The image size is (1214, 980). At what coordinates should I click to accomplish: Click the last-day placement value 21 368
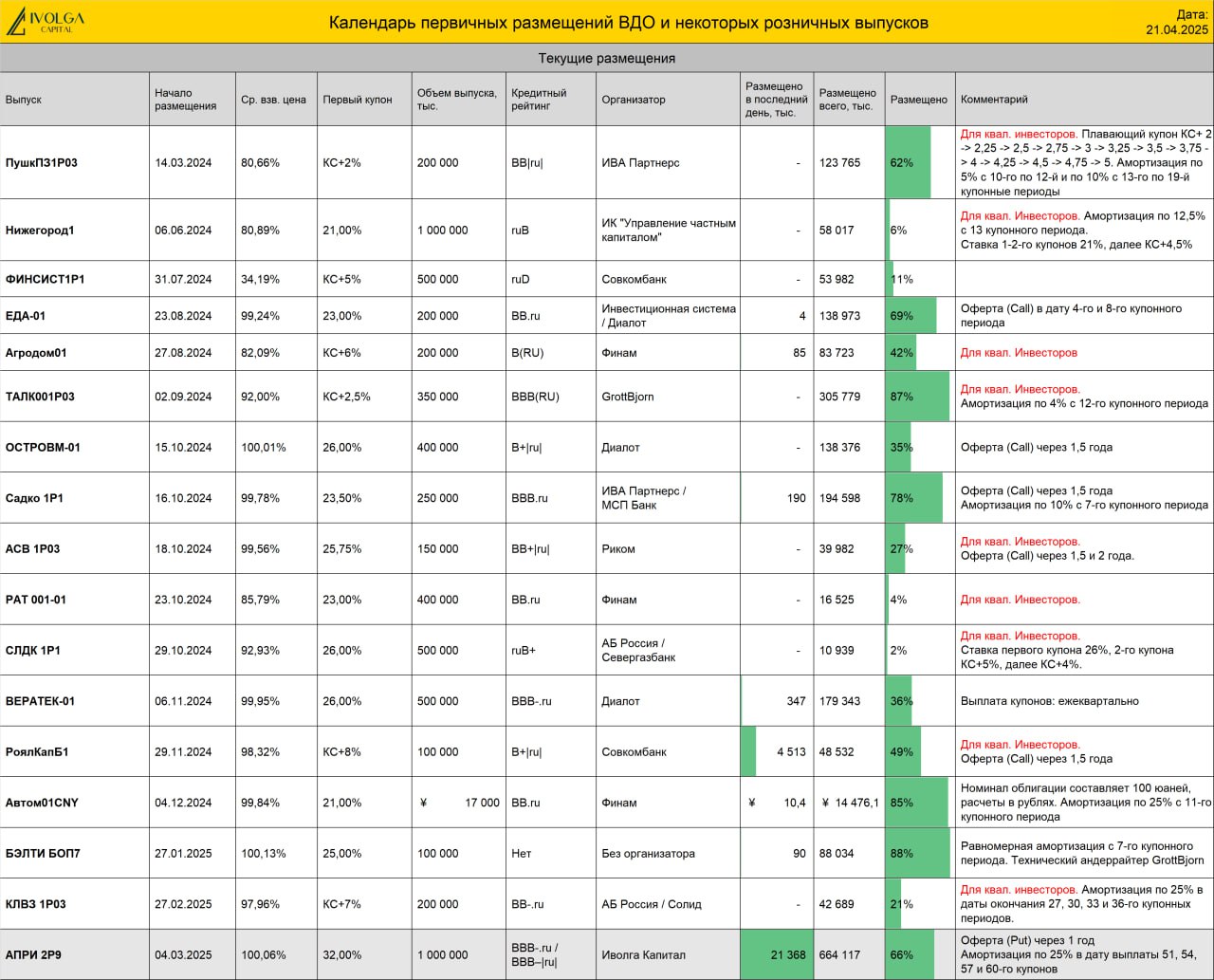pos(788,955)
